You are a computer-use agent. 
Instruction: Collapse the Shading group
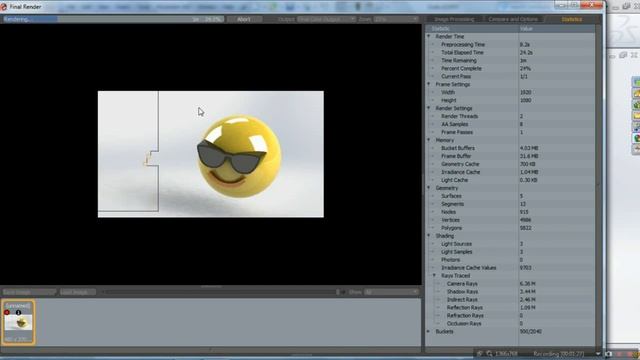click(429, 236)
